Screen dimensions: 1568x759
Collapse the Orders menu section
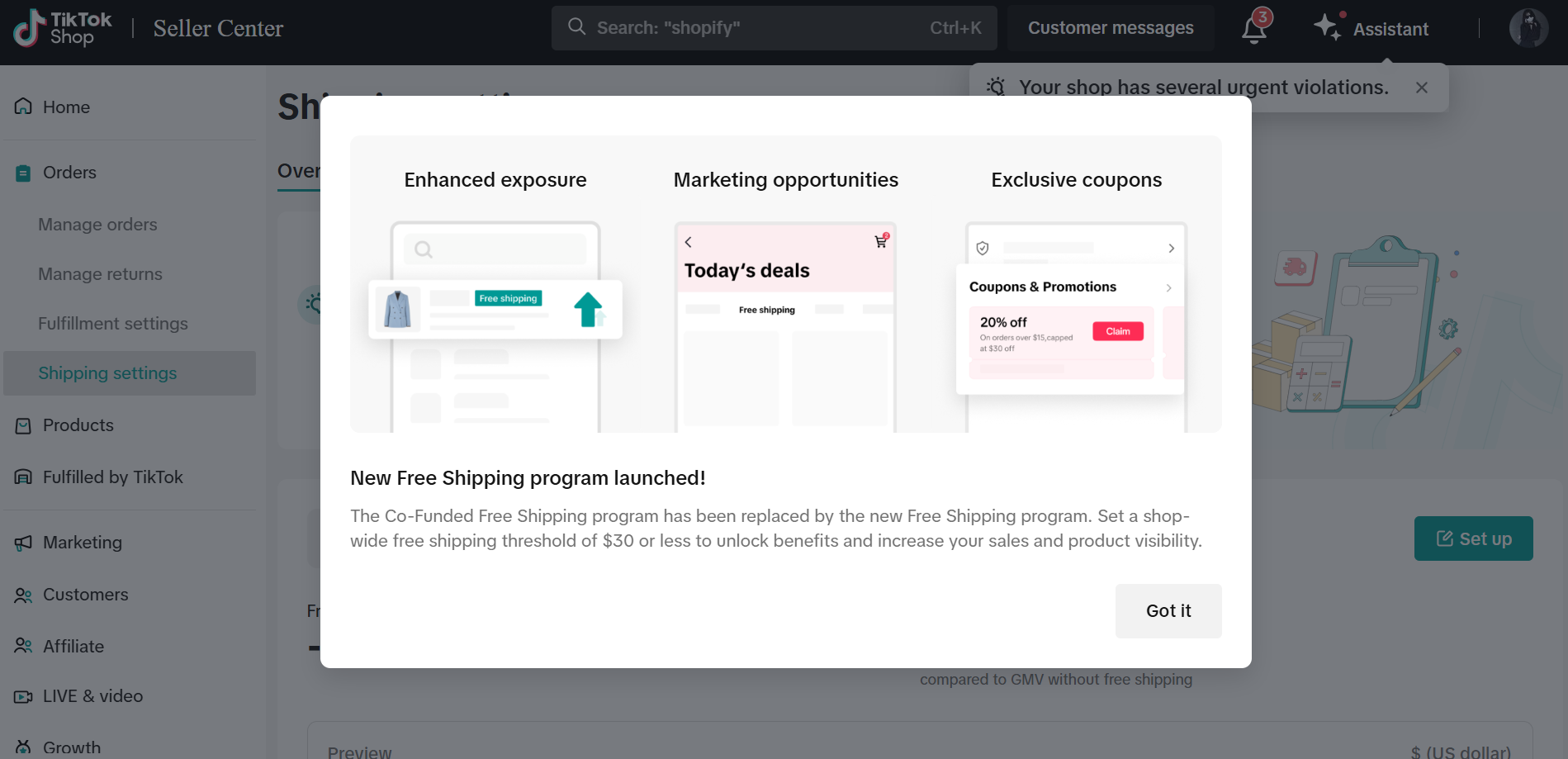coord(69,173)
